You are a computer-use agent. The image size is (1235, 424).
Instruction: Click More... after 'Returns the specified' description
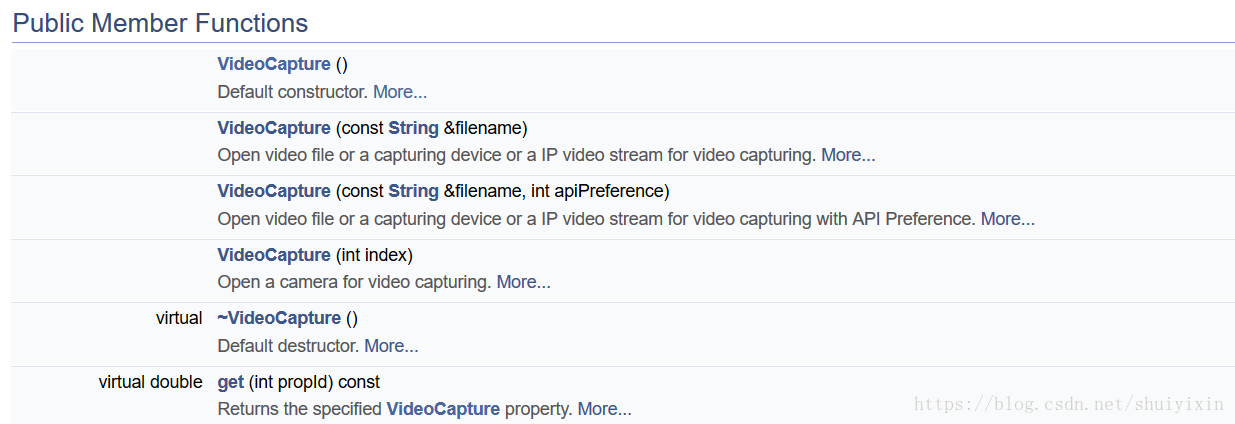pos(604,409)
